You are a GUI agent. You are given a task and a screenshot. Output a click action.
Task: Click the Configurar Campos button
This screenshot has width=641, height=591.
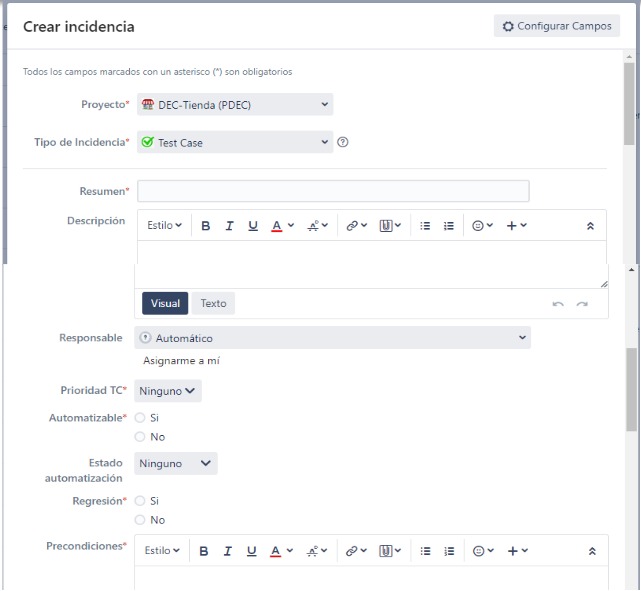(557, 26)
